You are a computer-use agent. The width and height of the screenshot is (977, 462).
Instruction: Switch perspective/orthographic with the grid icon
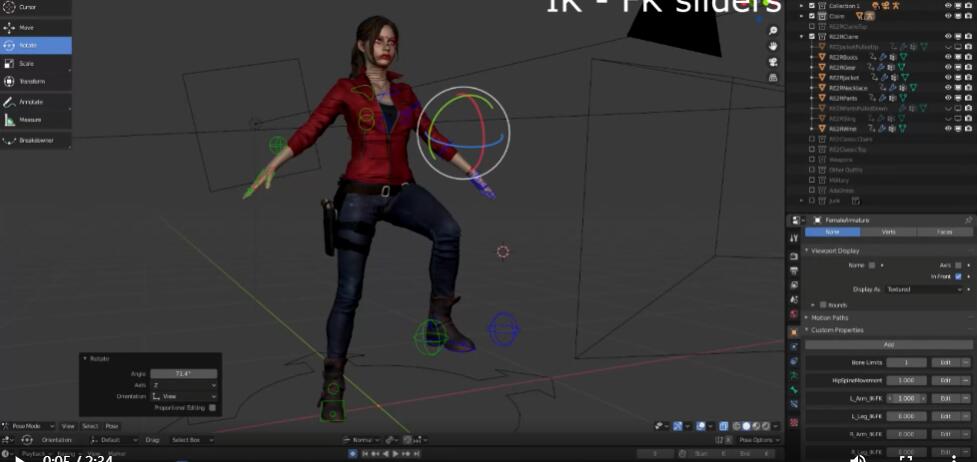[x=773, y=77]
